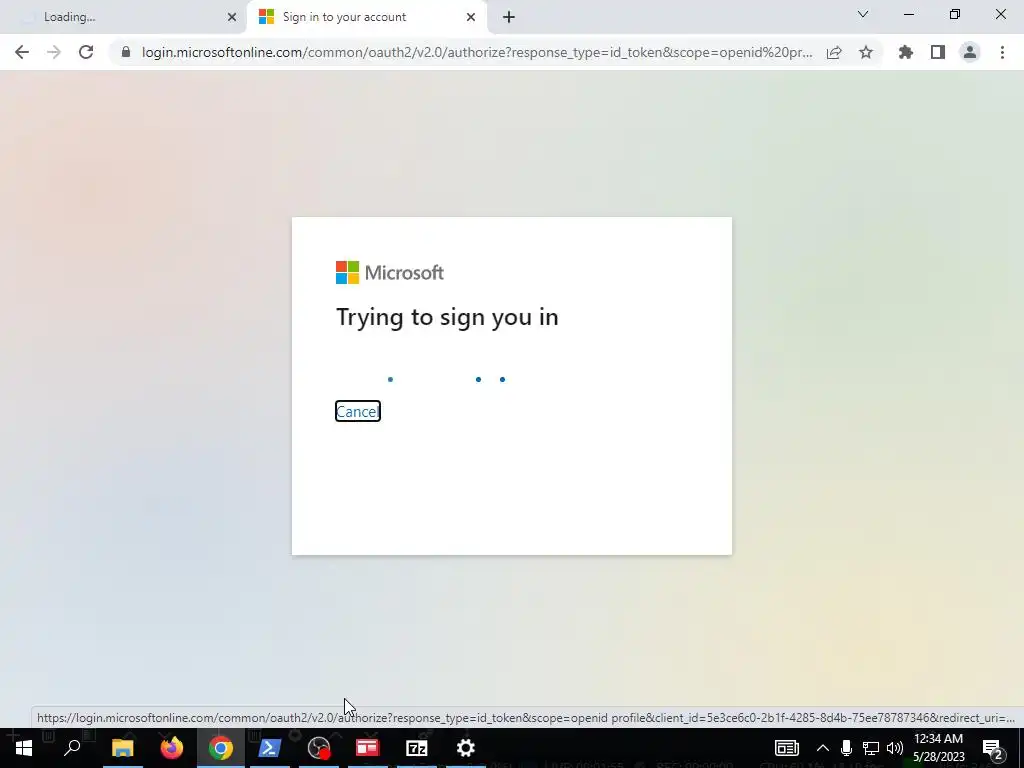1024x768 pixels.
Task: Open the clock showing 12:34 AM
Action: [x=938, y=748]
